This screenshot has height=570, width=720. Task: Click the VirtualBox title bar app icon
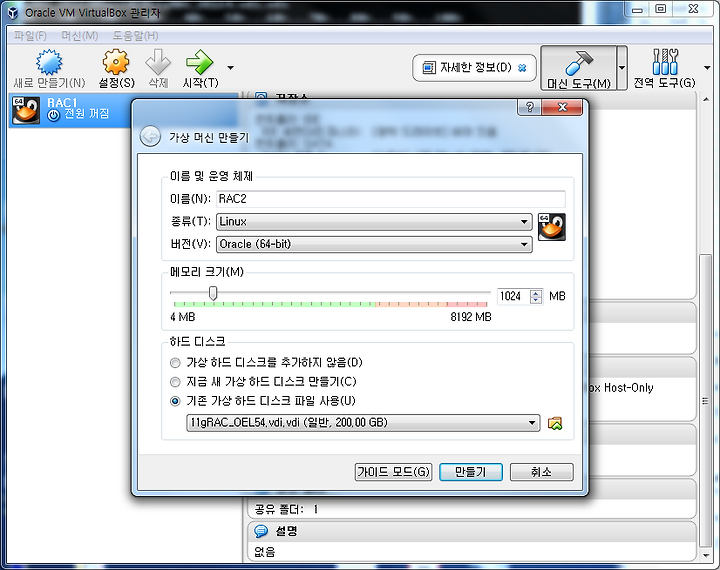pos(13,13)
